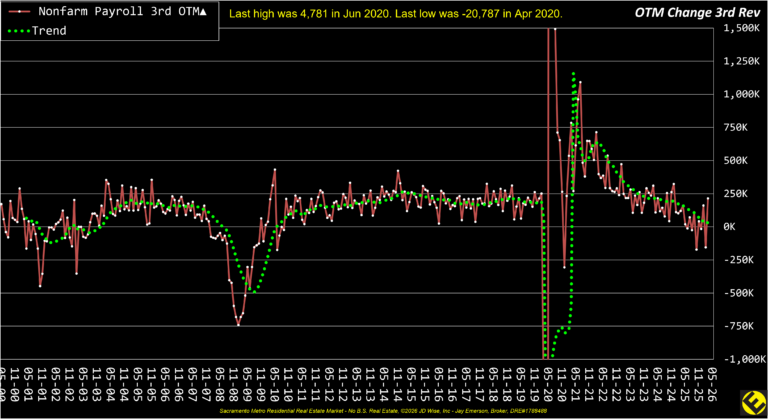Select the Trend legend label

coord(49,31)
